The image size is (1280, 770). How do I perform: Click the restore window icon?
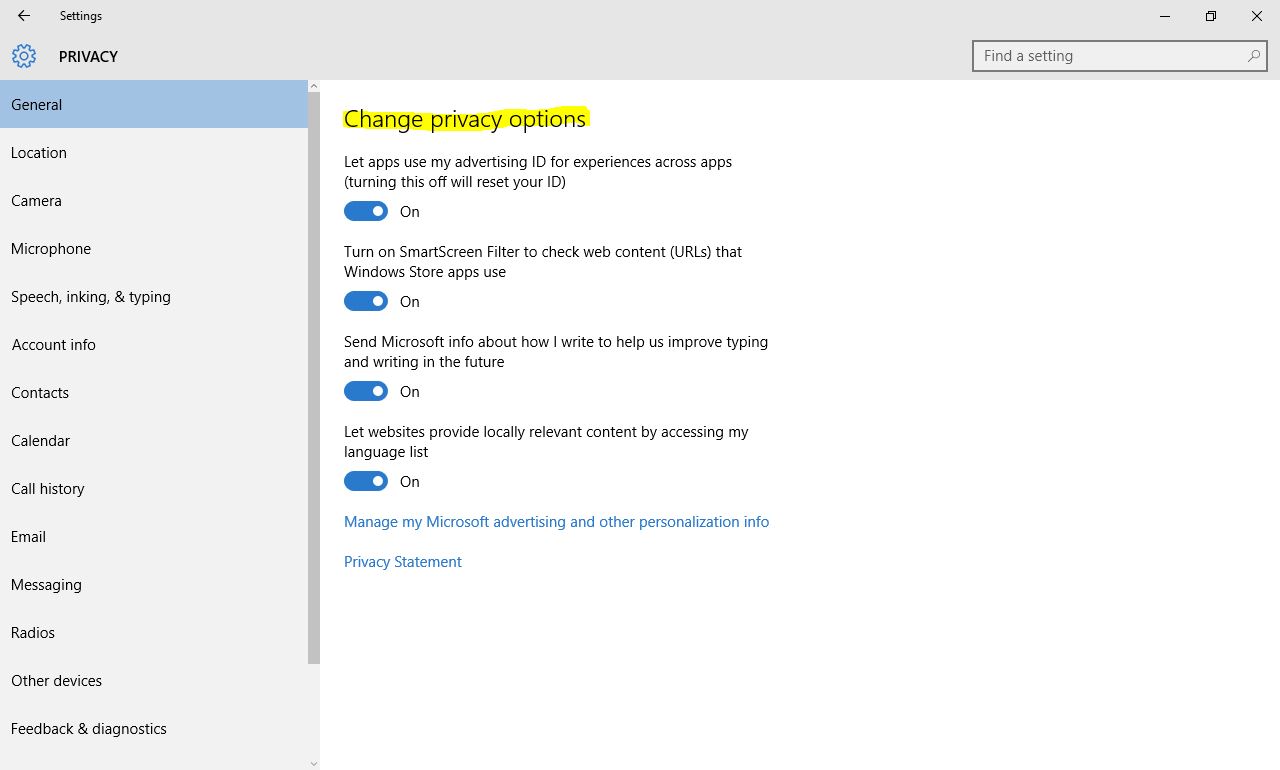[1210, 16]
